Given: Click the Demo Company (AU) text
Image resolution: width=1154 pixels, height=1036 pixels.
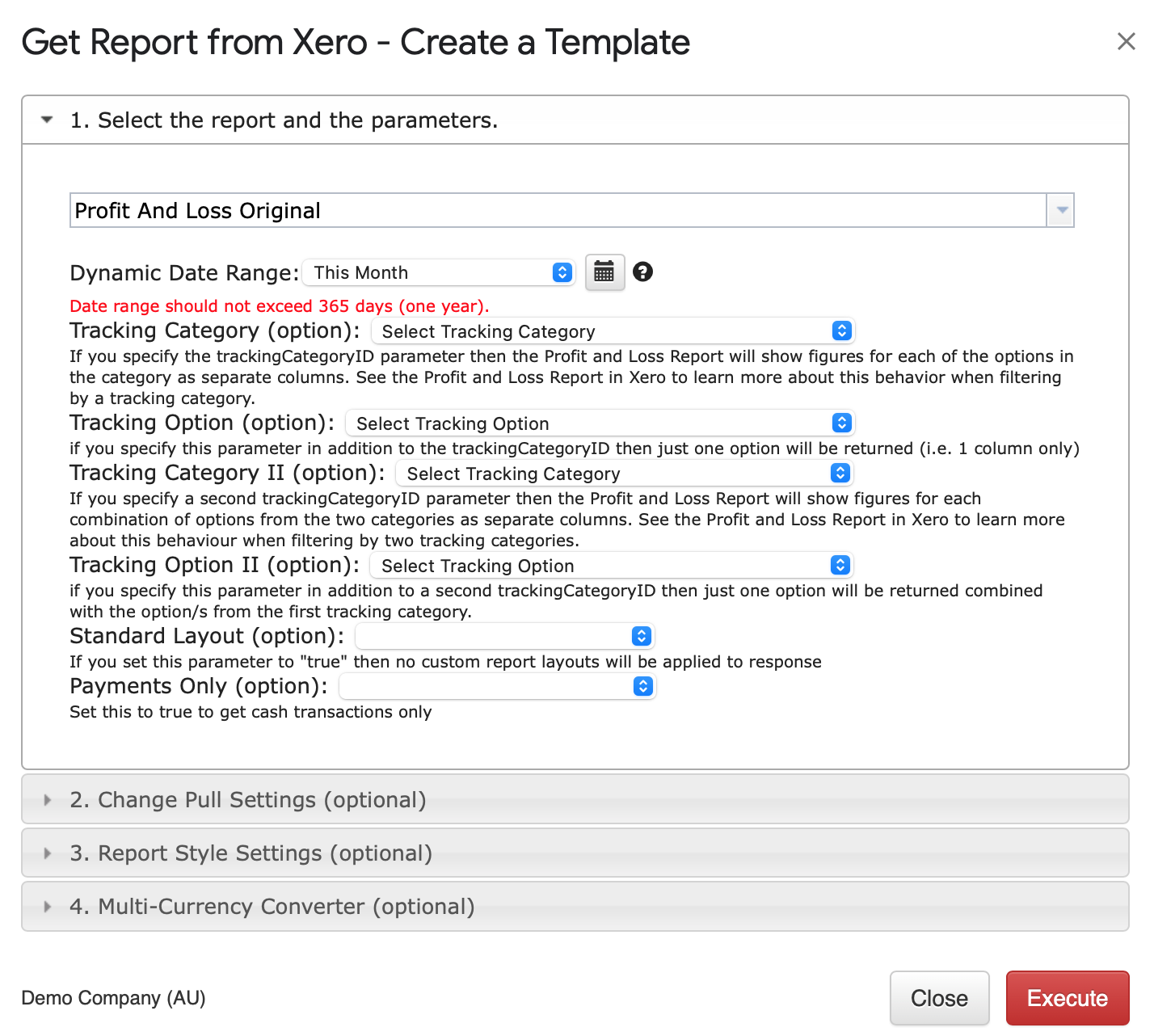Looking at the screenshot, I should click(x=113, y=998).
